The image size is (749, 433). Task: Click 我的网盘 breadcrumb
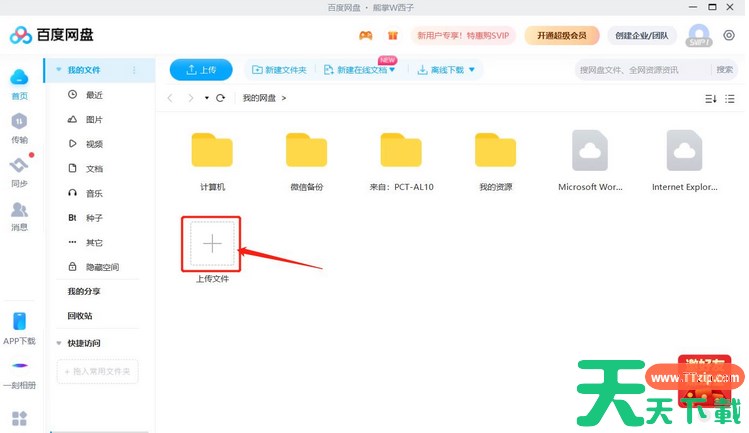259,98
